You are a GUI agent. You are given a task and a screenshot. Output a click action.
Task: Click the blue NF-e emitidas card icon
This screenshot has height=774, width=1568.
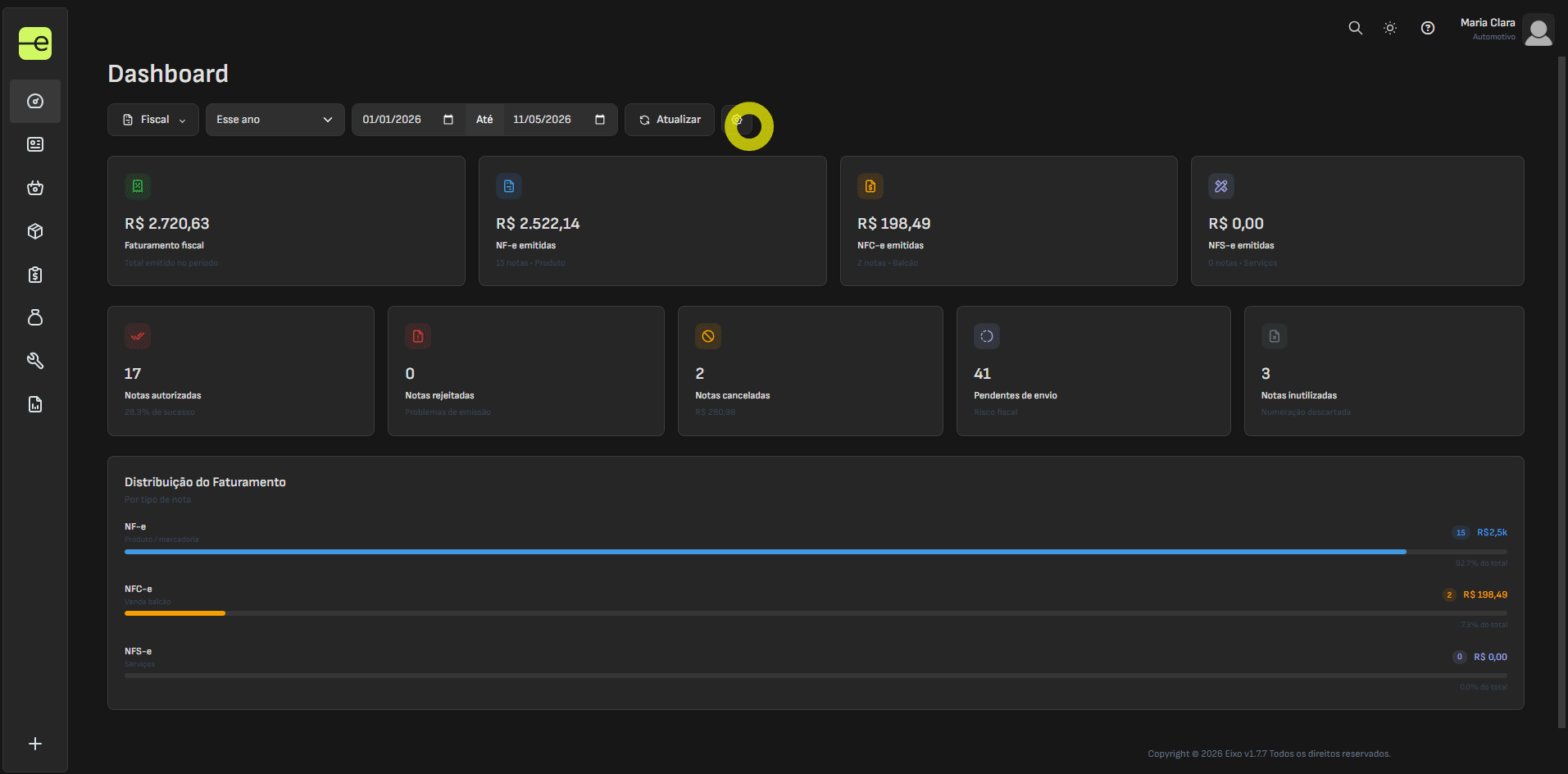[509, 186]
